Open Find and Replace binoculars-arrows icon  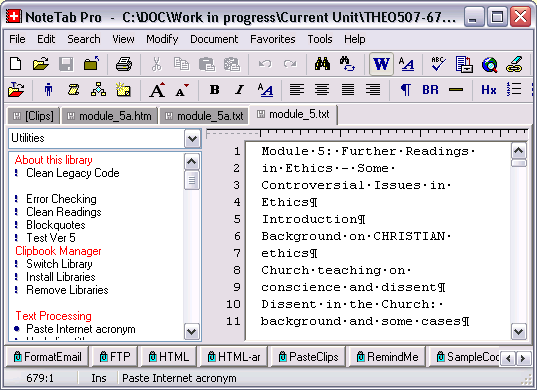(x=347, y=64)
